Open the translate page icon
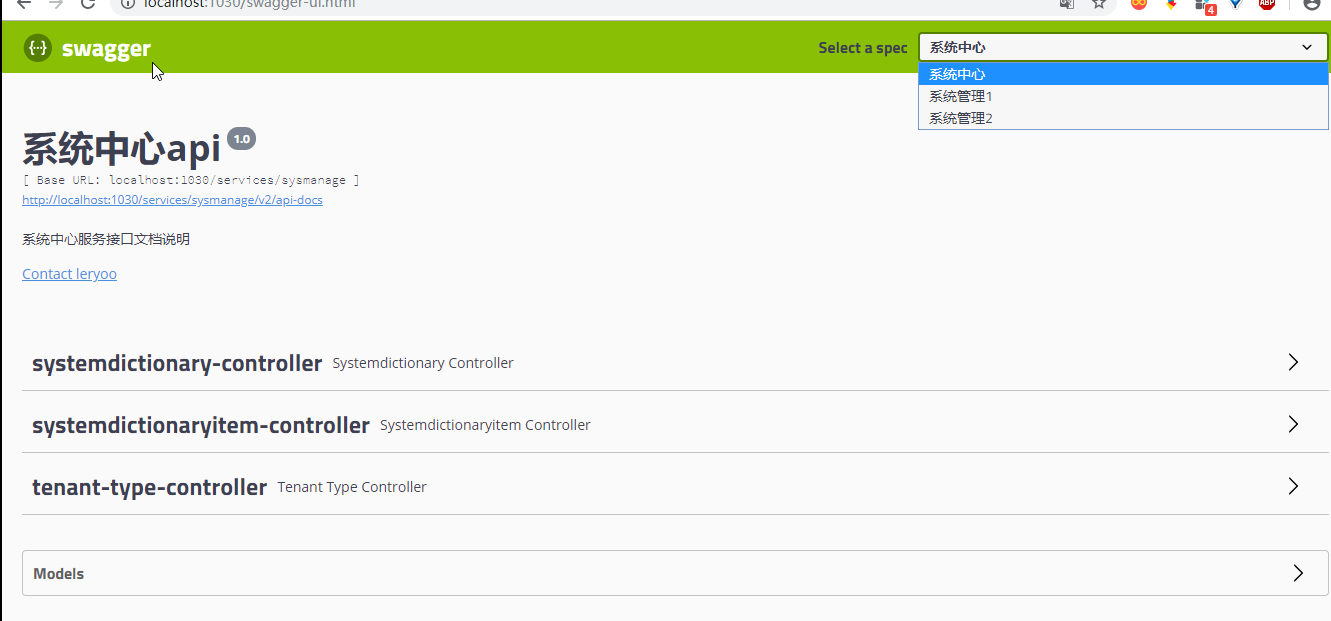The image size is (1331, 621). tap(1067, 4)
